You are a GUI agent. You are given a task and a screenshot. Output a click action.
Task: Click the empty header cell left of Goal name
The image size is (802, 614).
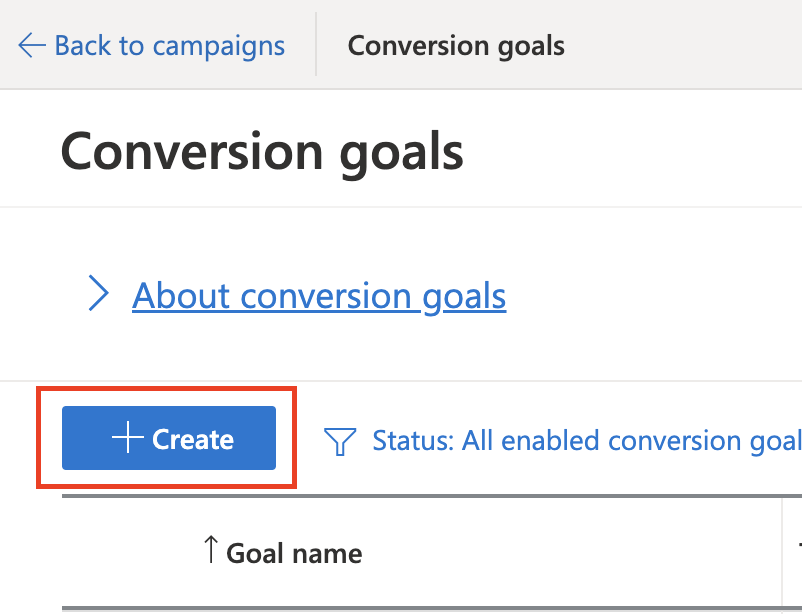click(130, 553)
